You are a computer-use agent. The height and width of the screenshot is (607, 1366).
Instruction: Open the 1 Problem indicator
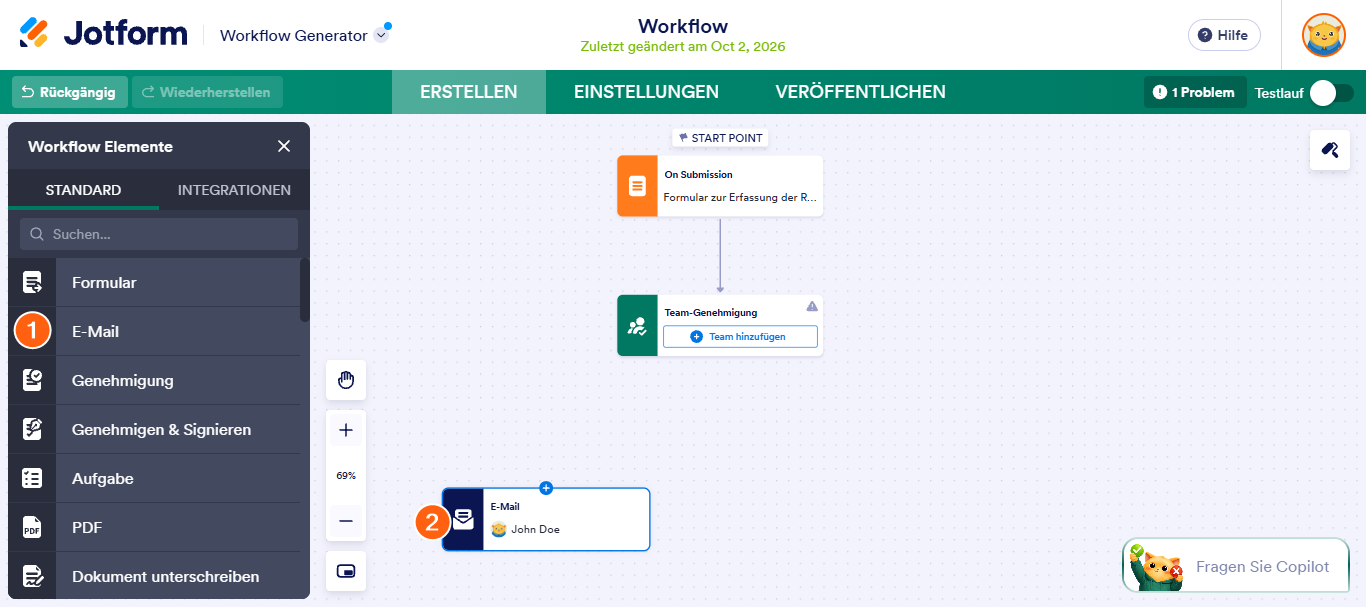coord(1195,92)
